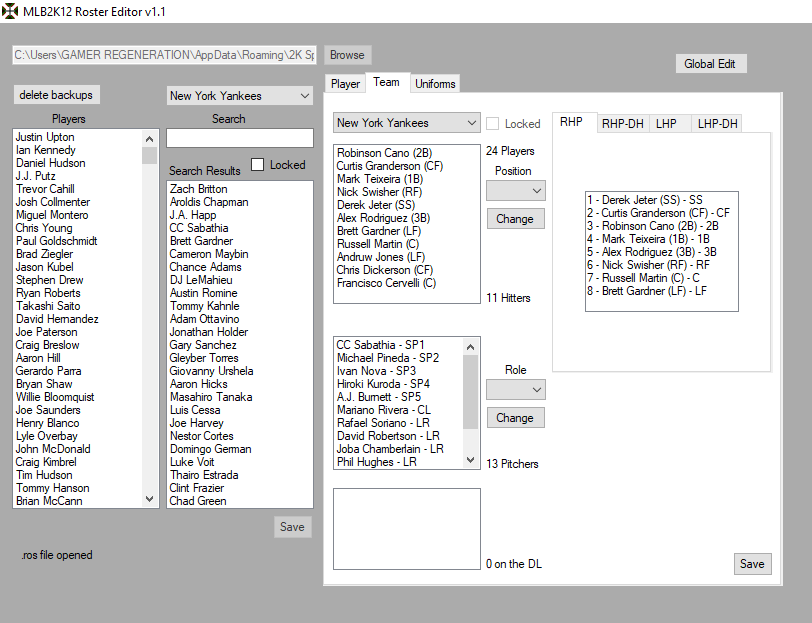812x623 pixels.
Task: Select Andruw Jones (LF) in hitters list
Action: click(381, 257)
